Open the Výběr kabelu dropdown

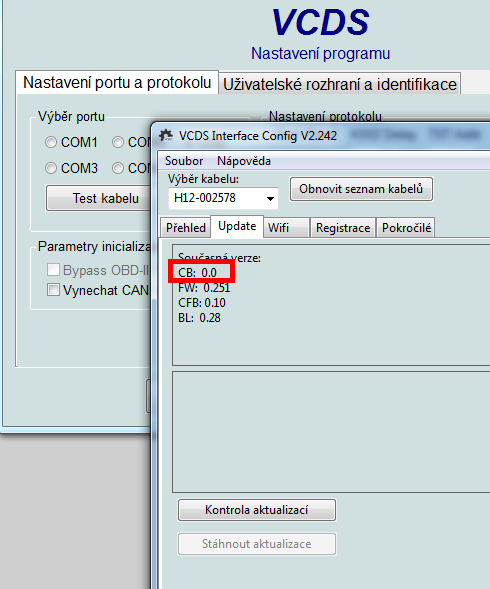click(x=223, y=198)
